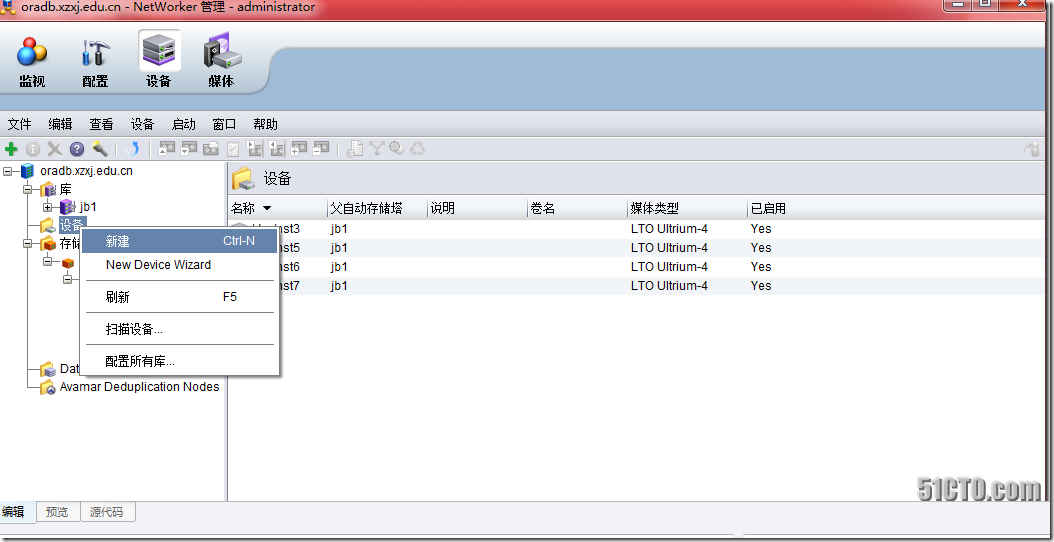This screenshot has width=1054, height=542.
Task: Open the 启动 menu
Action: tap(184, 124)
